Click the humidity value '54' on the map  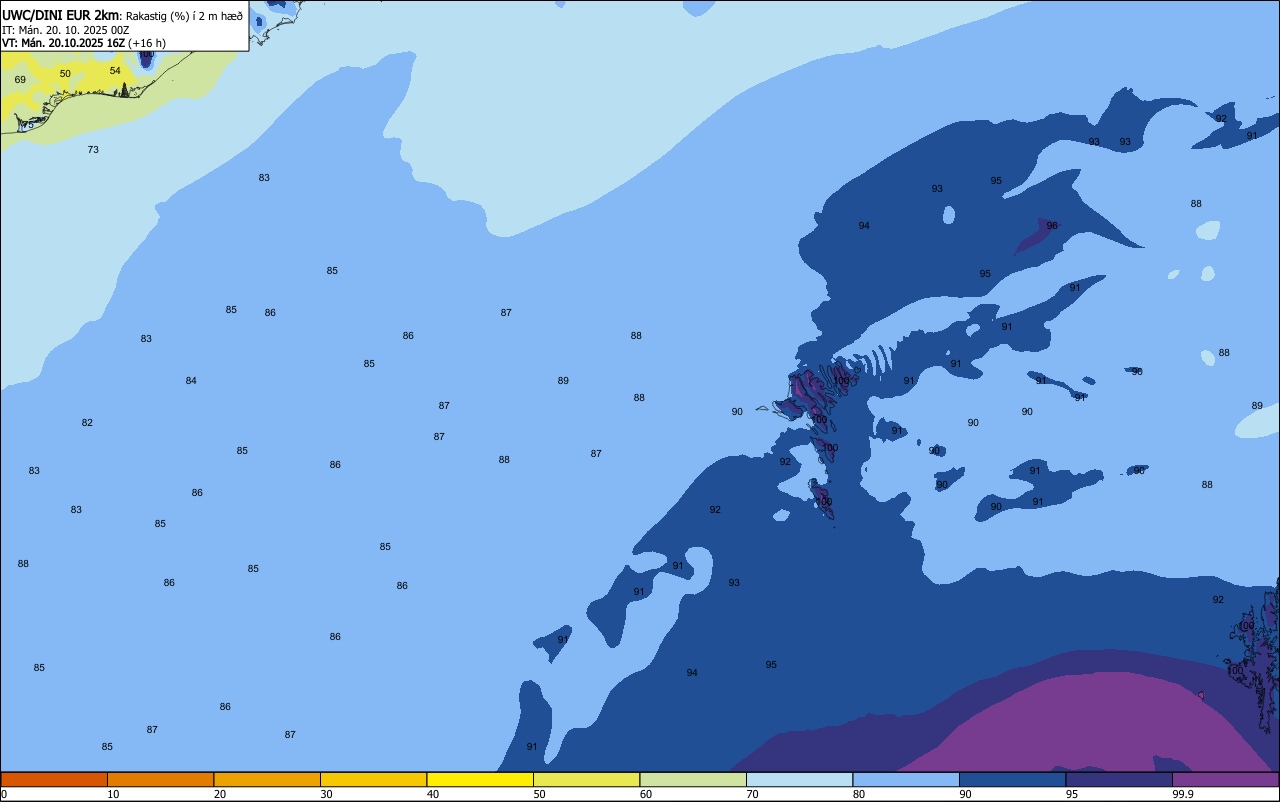coord(115,71)
